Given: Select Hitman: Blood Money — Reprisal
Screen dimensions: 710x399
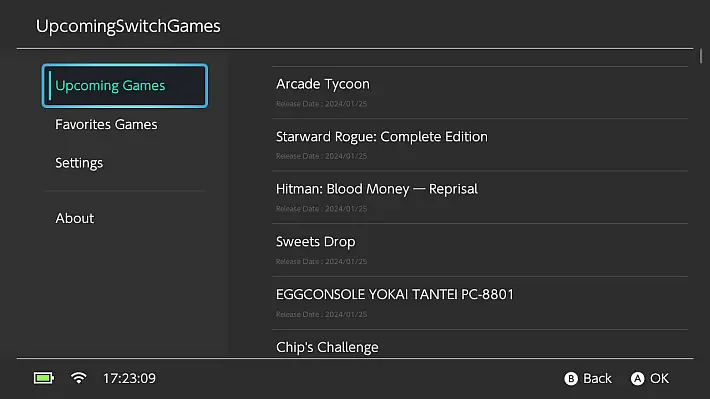Looking at the screenshot, I should [x=480, y=197].
